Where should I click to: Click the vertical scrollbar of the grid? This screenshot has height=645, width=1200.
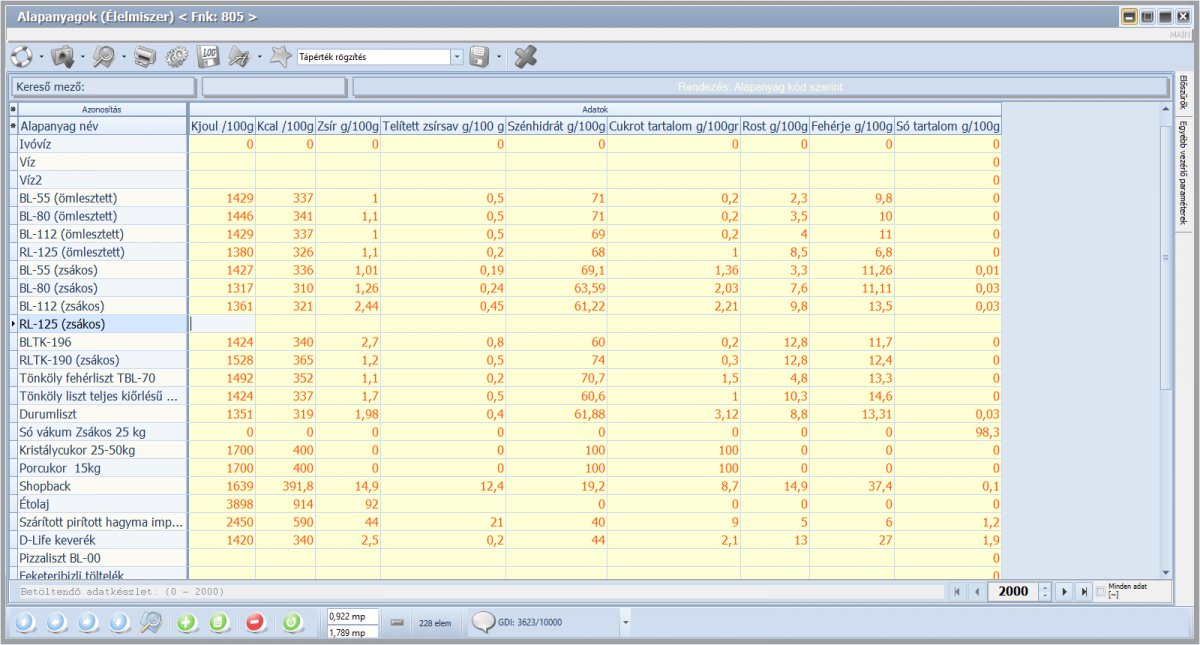[x=1165, y=300]
